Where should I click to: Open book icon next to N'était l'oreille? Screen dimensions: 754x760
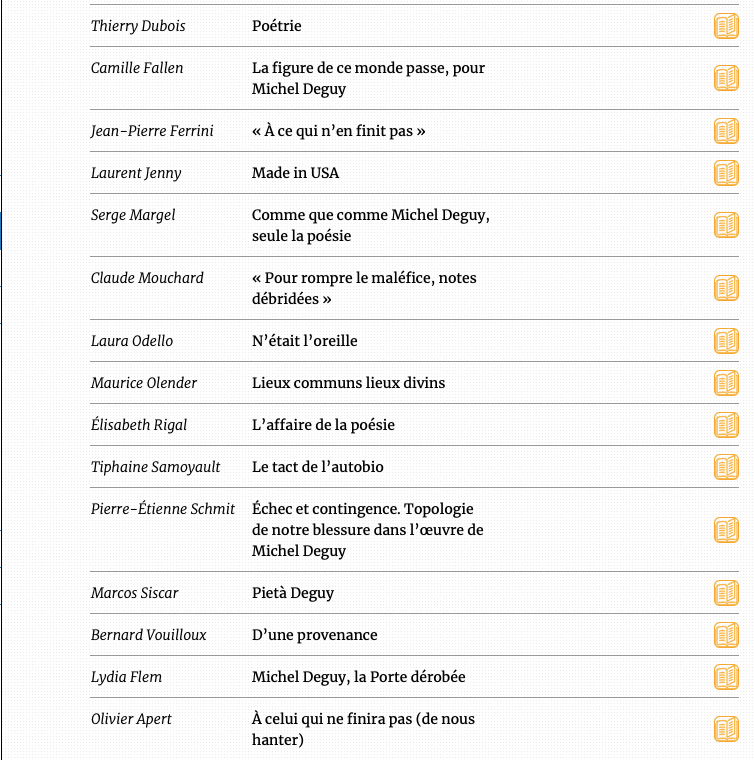tap(726, 341)
